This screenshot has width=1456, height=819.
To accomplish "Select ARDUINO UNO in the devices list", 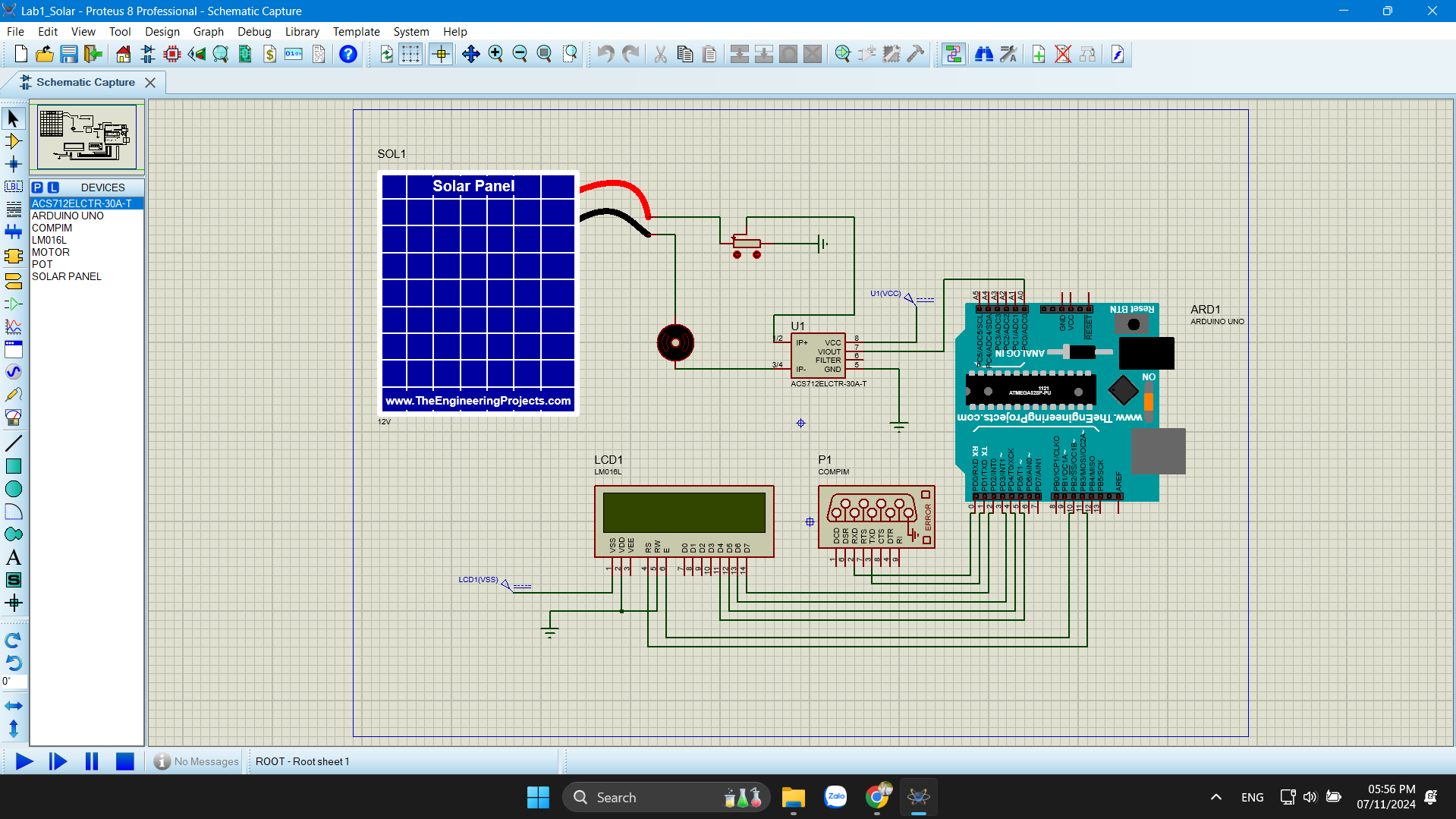I will coord(86,216).
